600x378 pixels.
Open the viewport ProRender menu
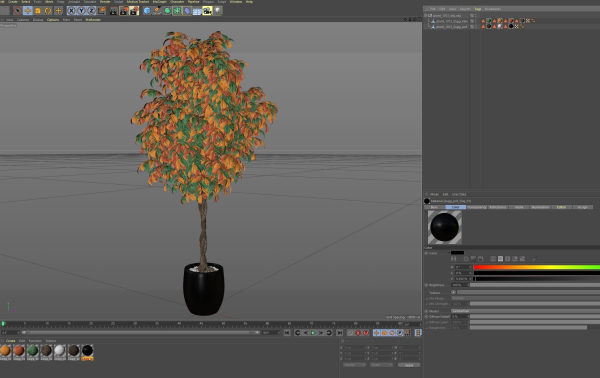93,20
